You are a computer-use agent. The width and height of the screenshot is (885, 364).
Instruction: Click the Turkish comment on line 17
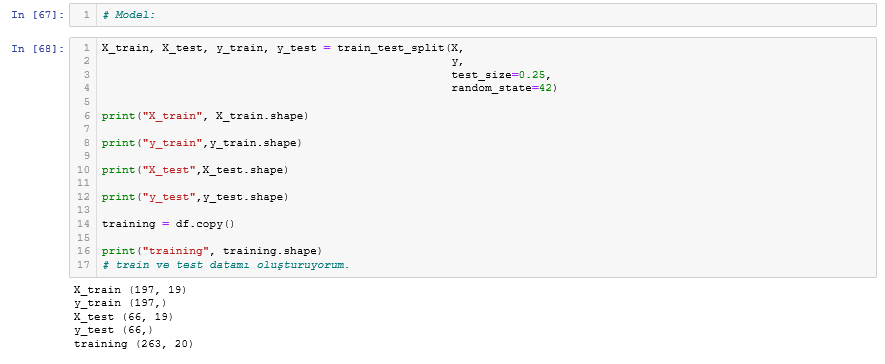[226, 265]
